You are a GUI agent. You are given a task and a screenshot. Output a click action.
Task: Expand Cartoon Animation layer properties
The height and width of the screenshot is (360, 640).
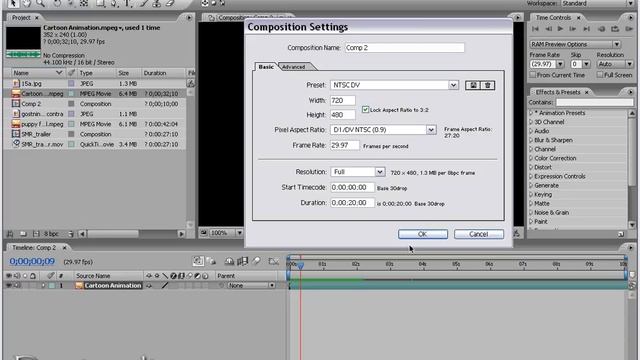43,285
